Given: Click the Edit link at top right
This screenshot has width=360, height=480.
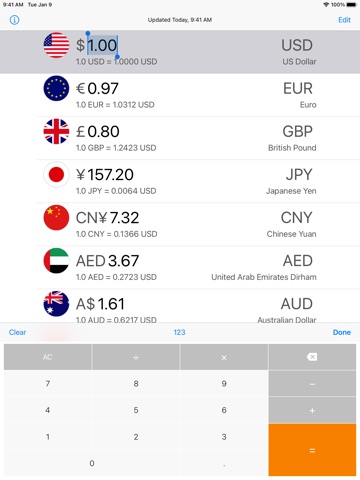Looking at the screenshot, I should (x=344, y=20).
